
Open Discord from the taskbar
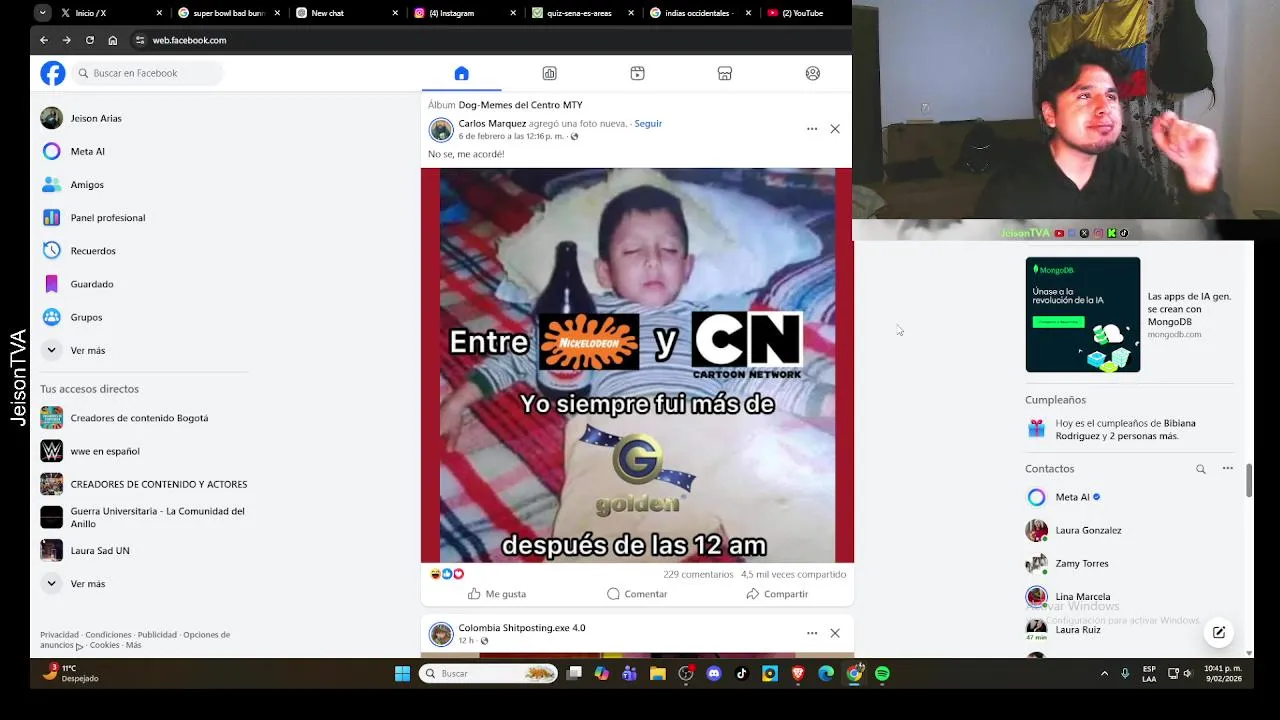714,674
